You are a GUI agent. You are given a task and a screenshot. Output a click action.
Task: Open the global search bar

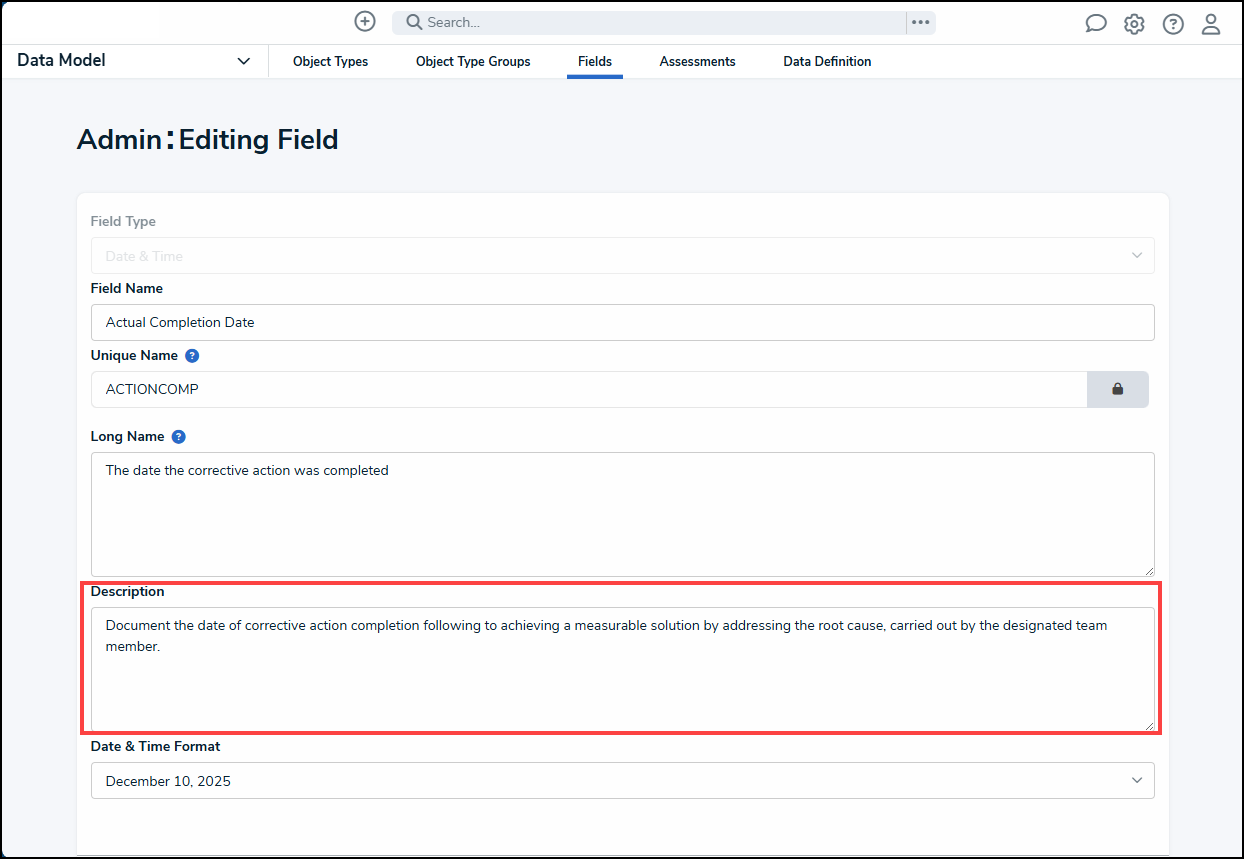660,21
